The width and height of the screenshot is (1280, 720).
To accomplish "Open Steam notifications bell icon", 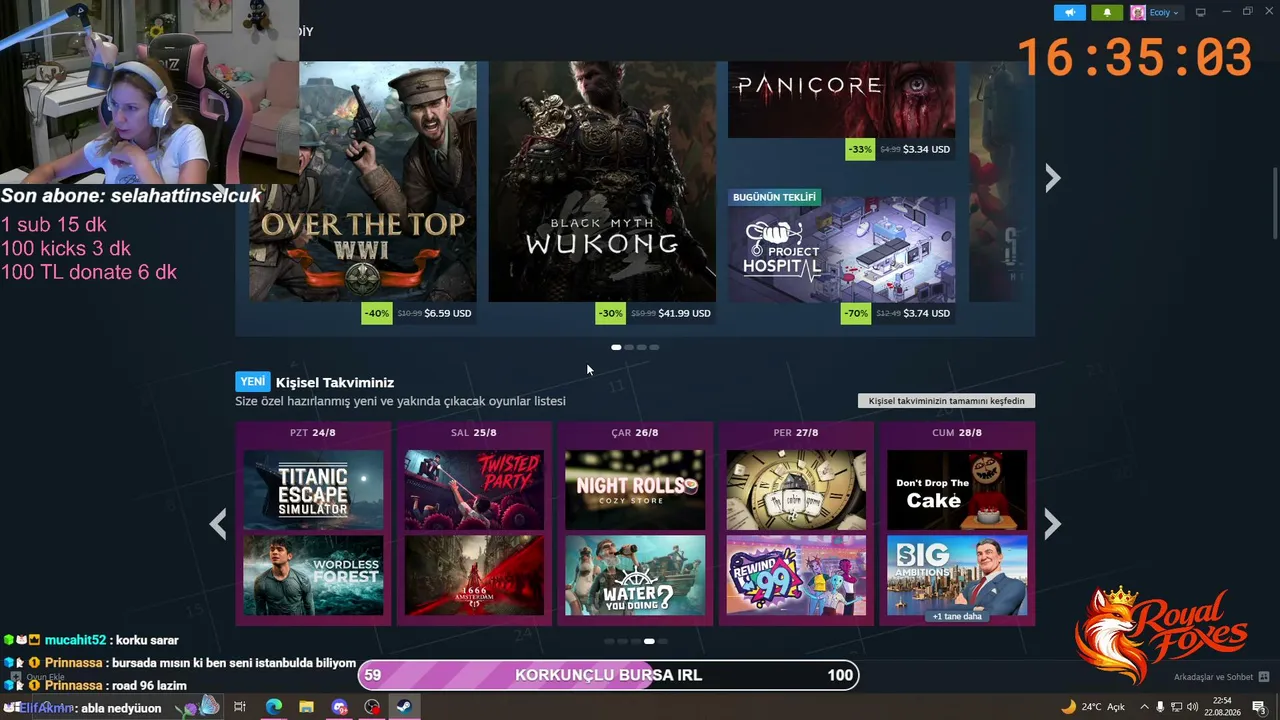I will [1107, 13].
